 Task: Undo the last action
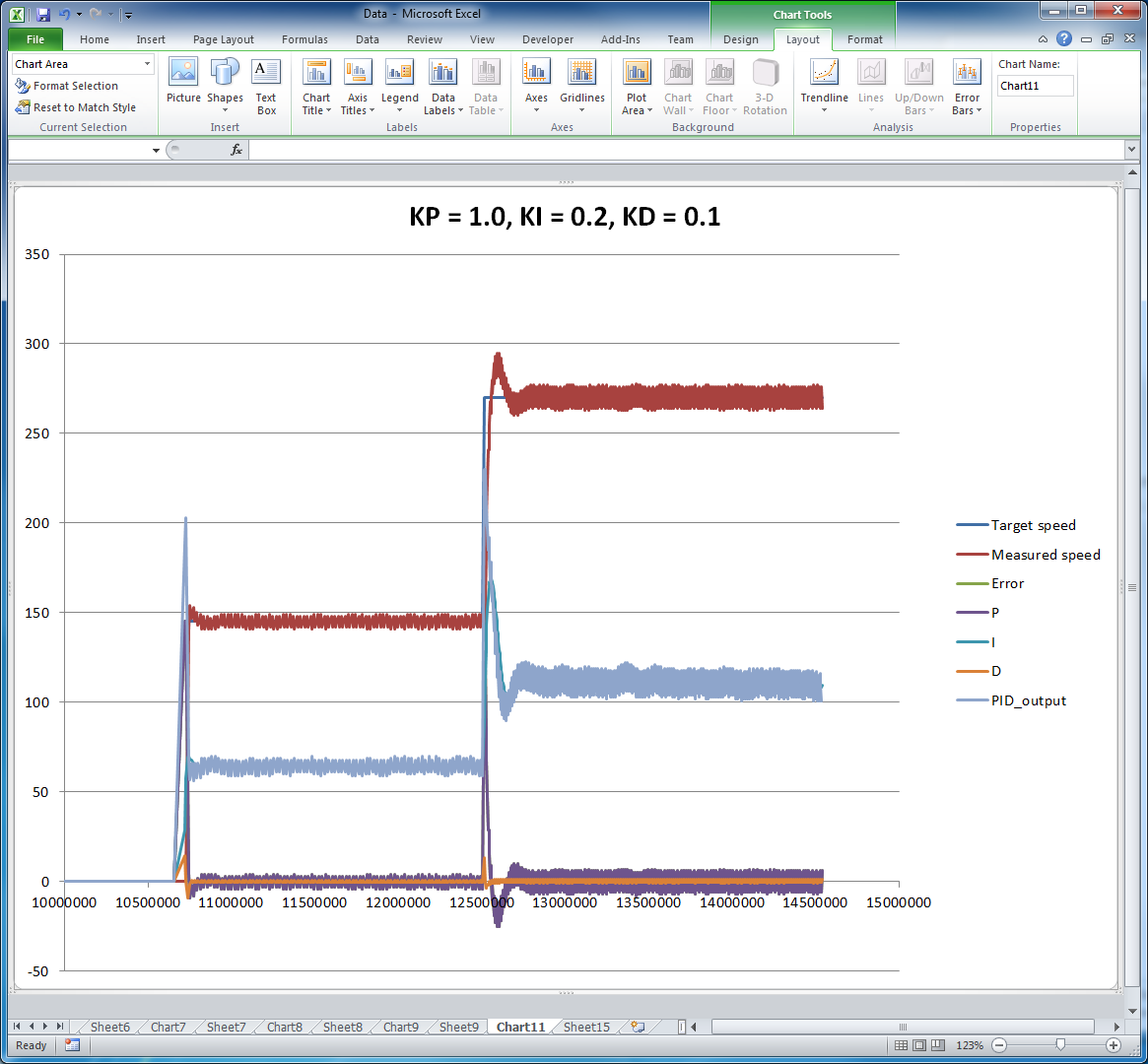click(64, 14)
